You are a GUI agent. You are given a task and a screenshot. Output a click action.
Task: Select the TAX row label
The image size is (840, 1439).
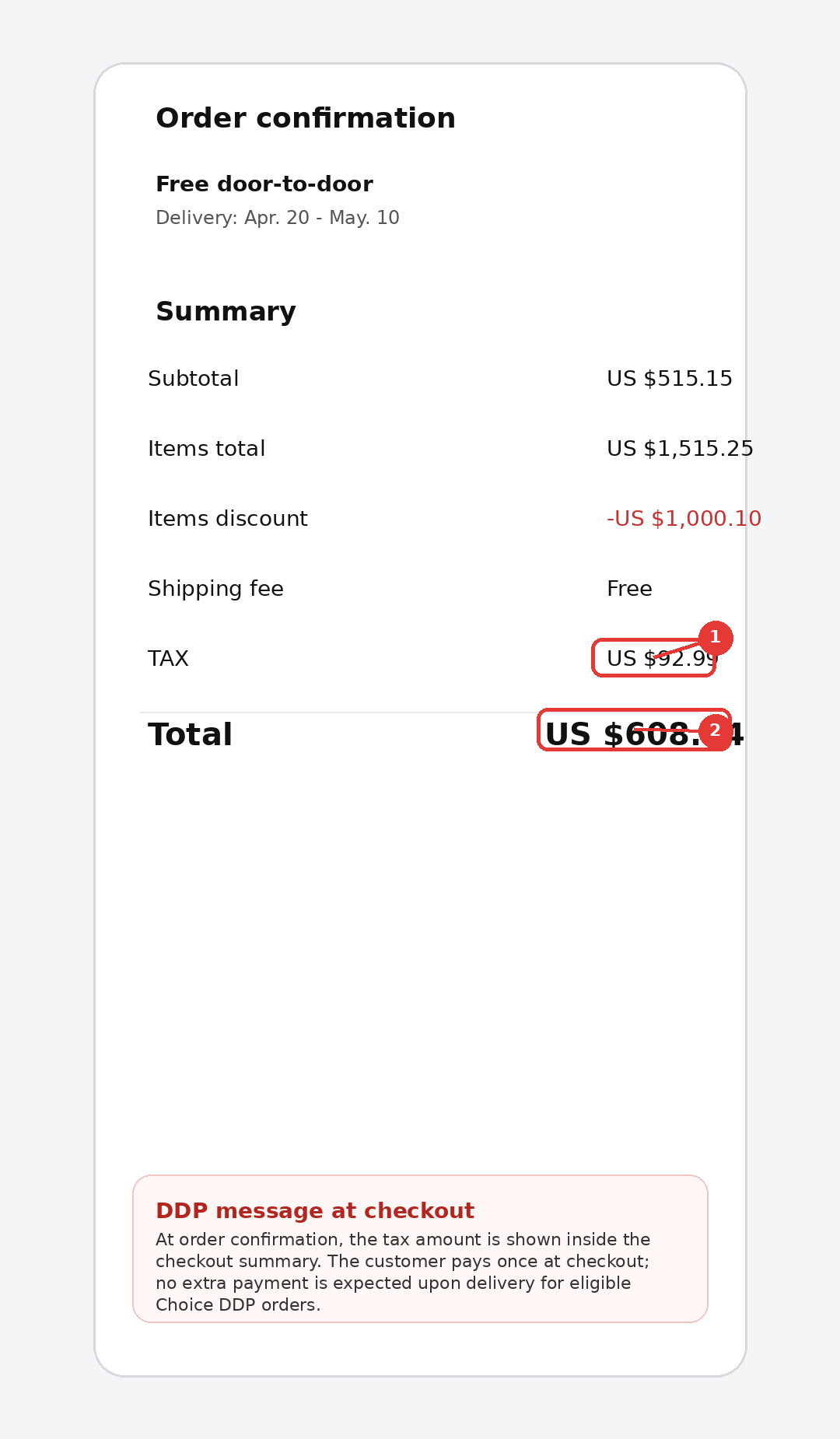pyautogui.click(x=169, y=658)
